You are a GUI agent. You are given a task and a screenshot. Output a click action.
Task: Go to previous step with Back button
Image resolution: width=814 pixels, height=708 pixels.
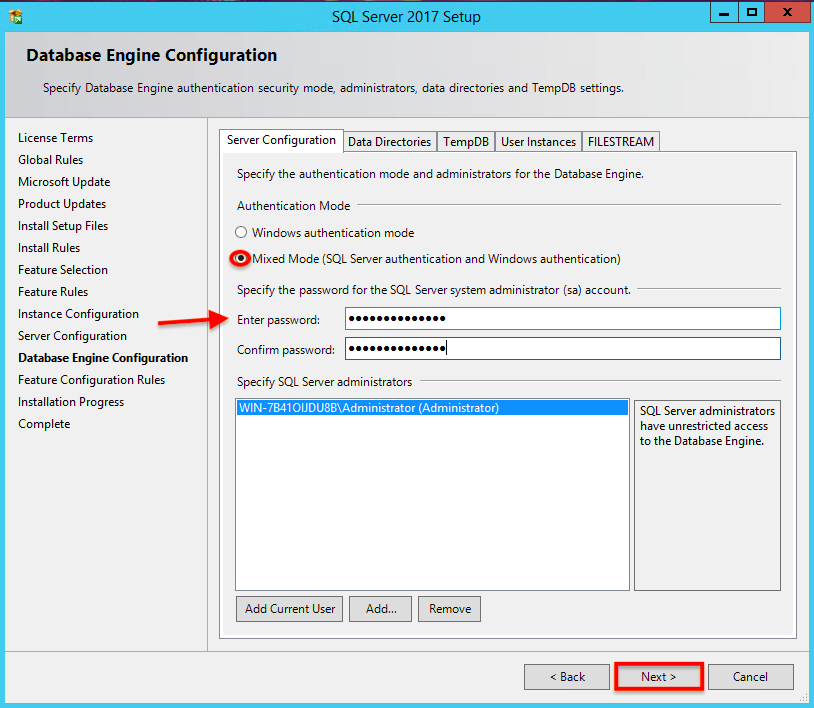point(567,677)
